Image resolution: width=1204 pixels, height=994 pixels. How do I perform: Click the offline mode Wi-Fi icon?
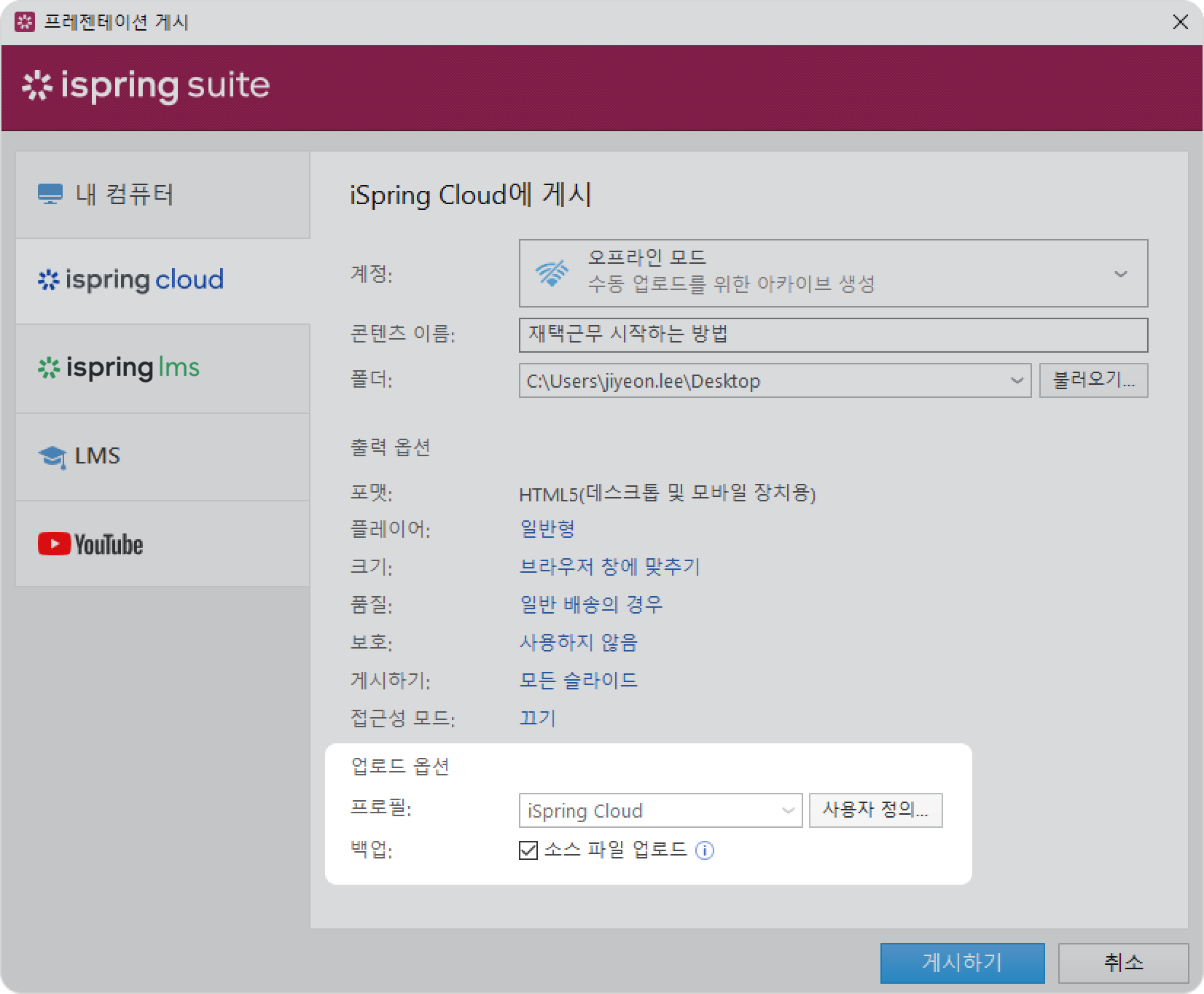pyautogui.click(x=552, y=273)
